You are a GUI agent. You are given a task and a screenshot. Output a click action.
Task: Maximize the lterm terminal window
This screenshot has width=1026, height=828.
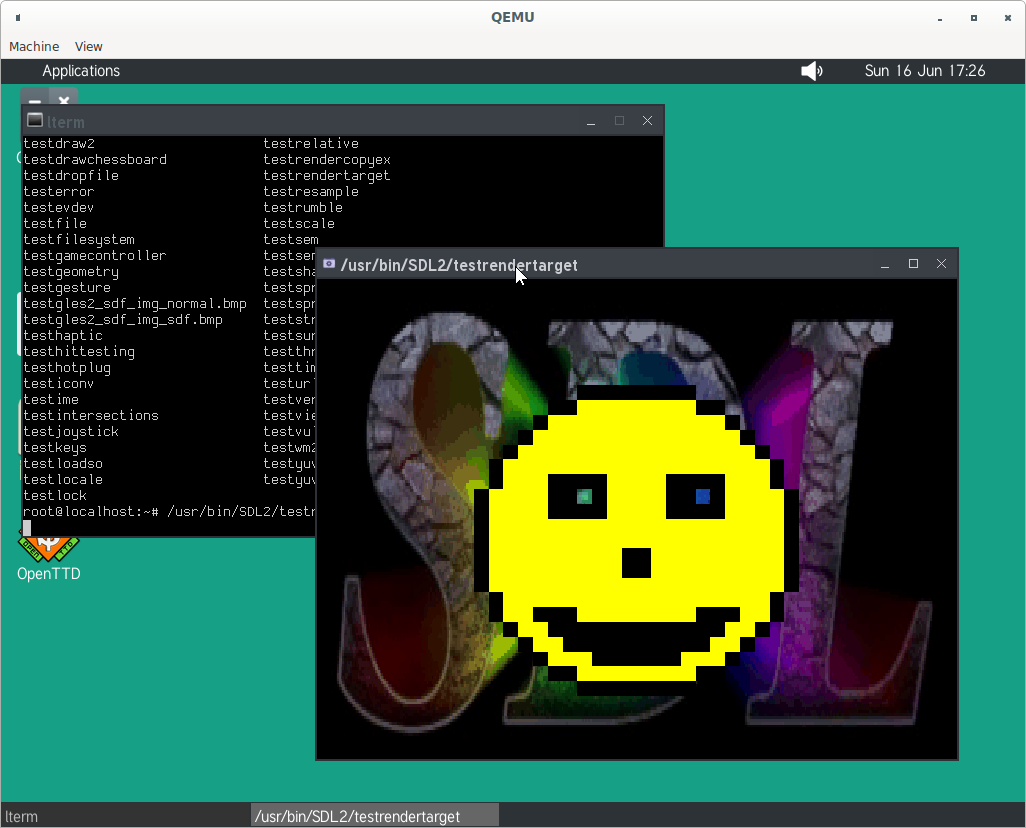(619, 120)
